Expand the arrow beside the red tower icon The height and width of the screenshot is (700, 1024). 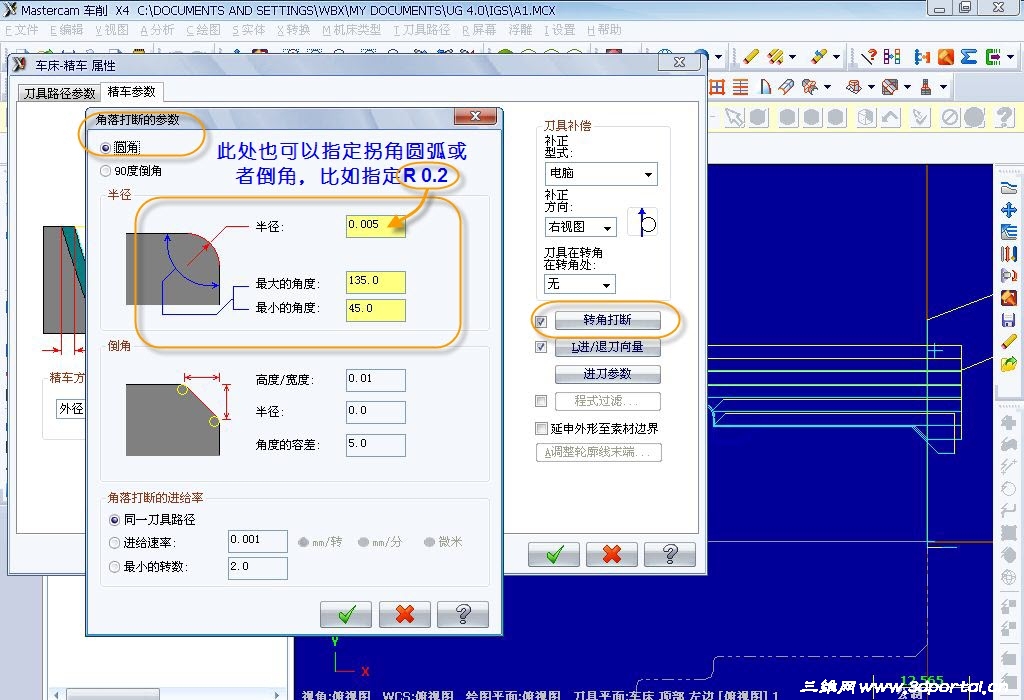coord(944,87)
